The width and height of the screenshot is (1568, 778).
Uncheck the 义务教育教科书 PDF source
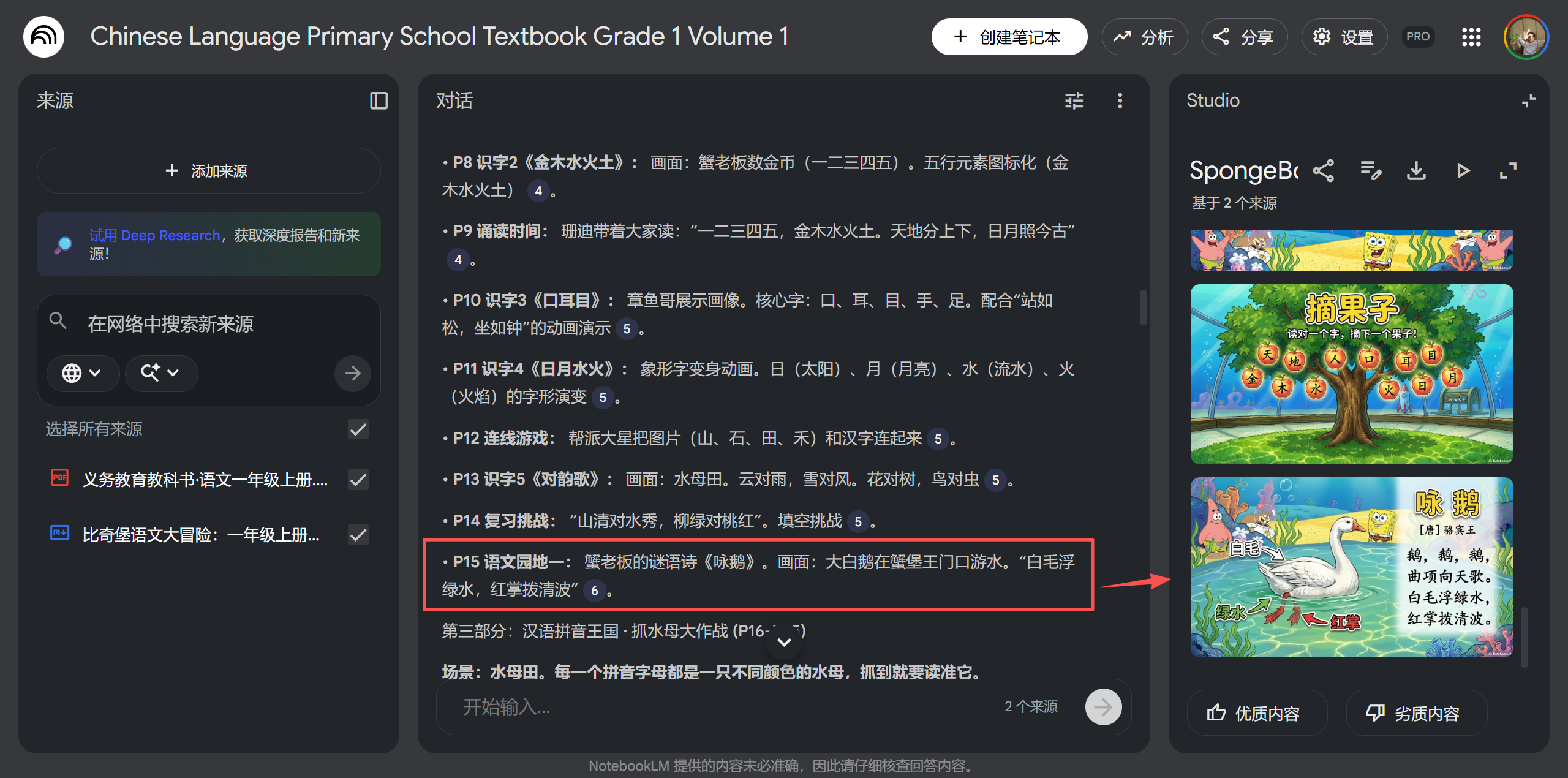[358, 480]
